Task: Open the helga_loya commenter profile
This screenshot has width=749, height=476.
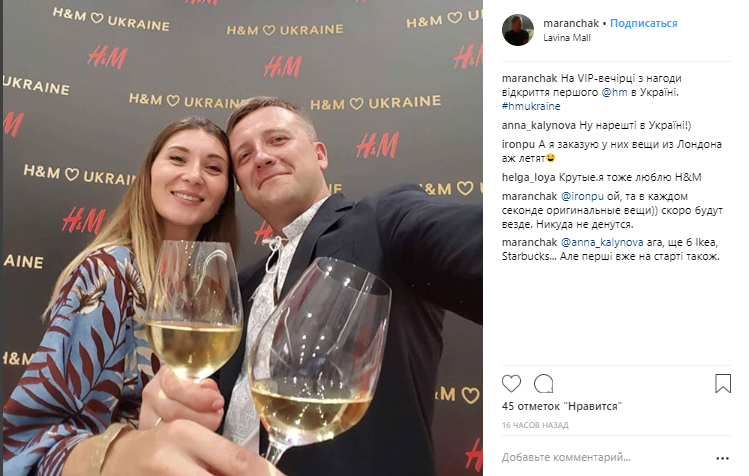Action: point(528,177)
